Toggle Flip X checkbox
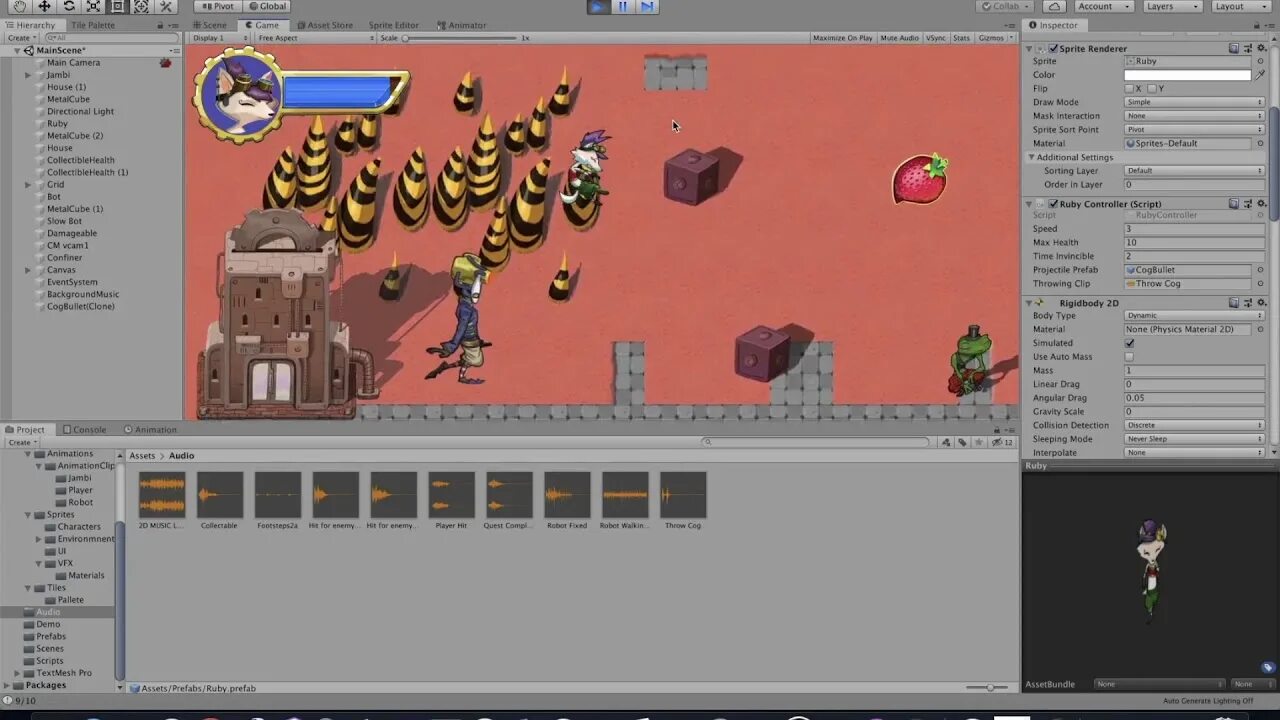The height and width of the screenshot is (720, 1280). pos(1129,88)
